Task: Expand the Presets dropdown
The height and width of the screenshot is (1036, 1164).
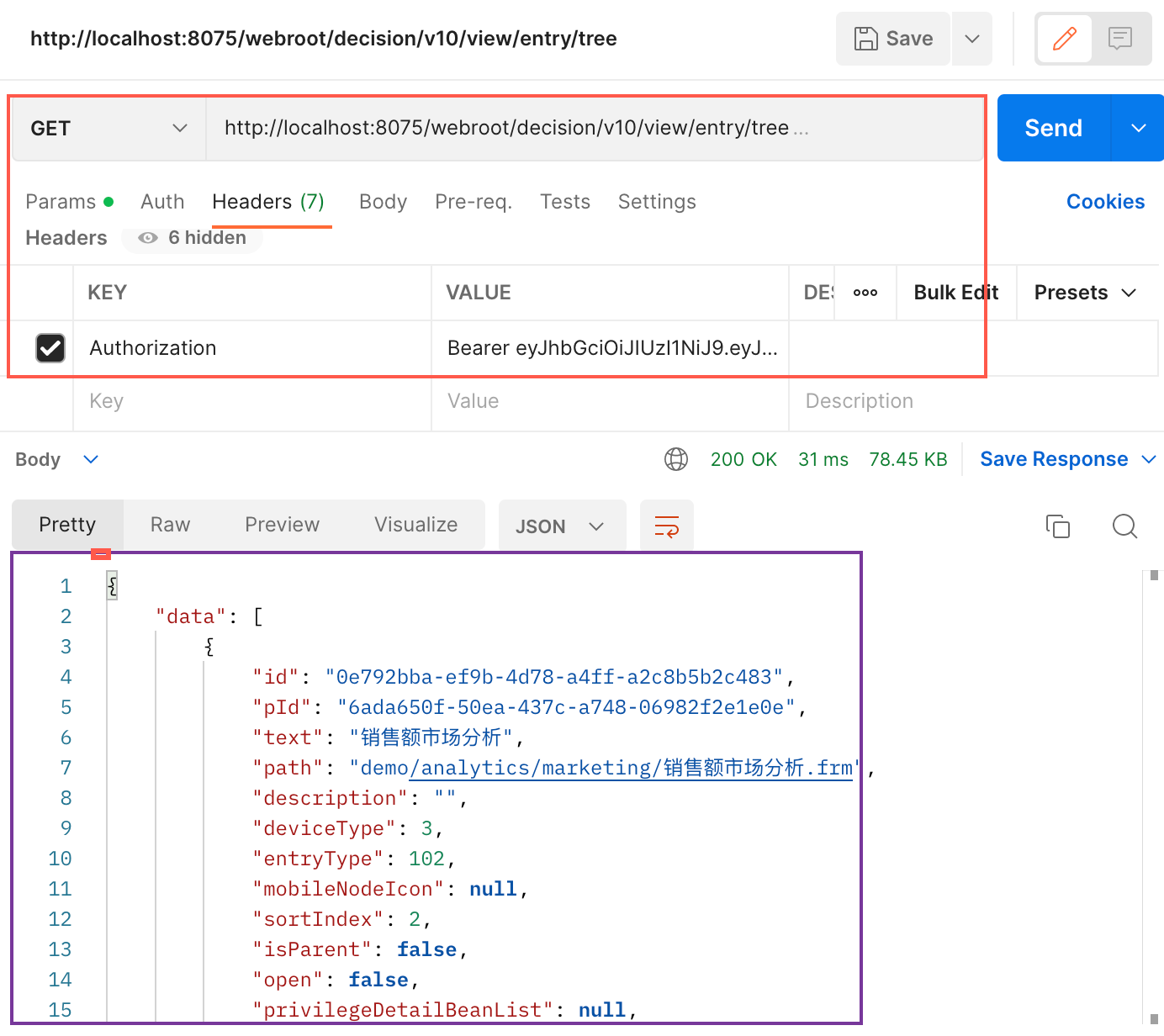Action: (1085, 293)
